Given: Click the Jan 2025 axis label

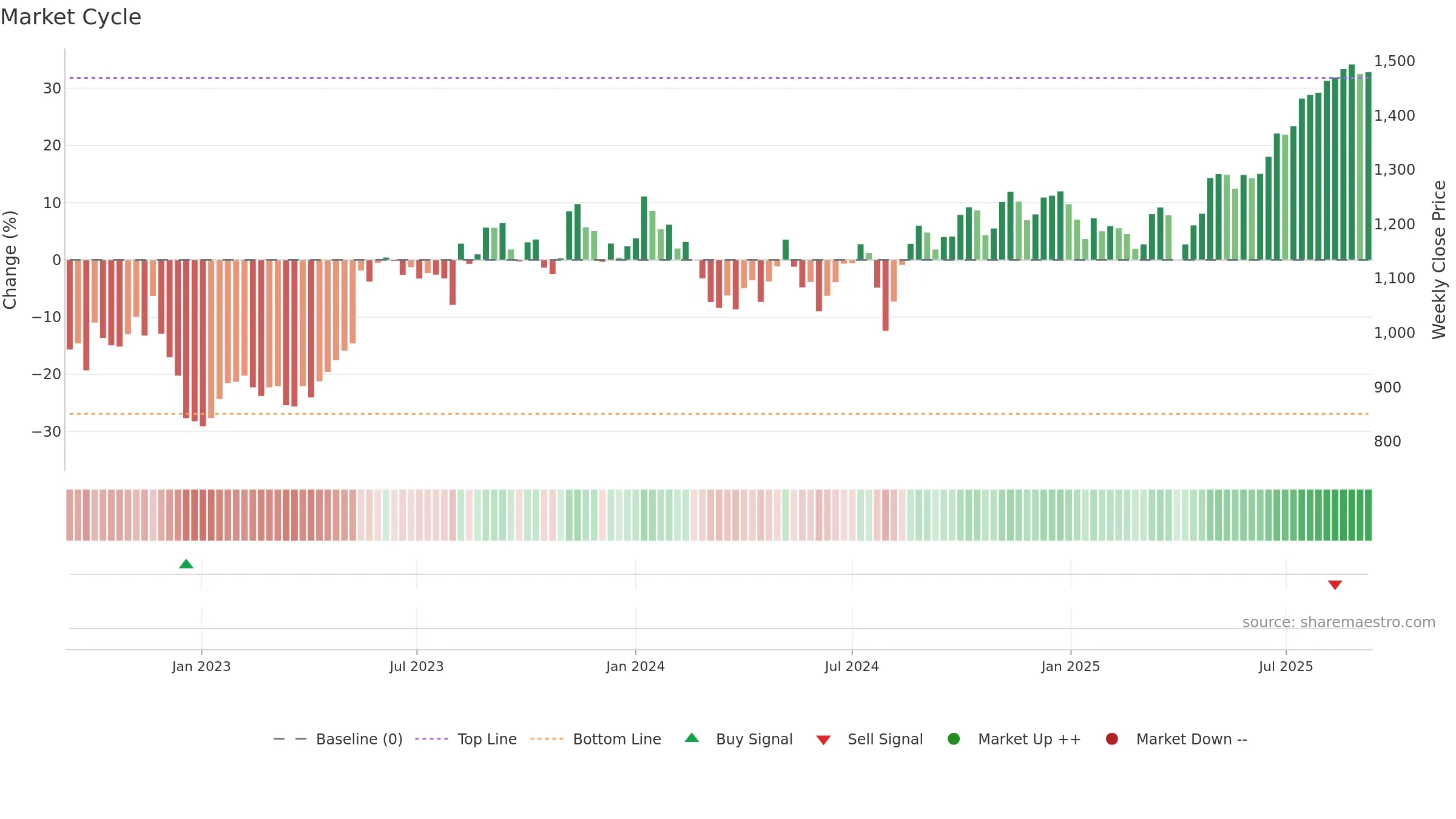Looking at the screenshot, I should [1071, 666].
